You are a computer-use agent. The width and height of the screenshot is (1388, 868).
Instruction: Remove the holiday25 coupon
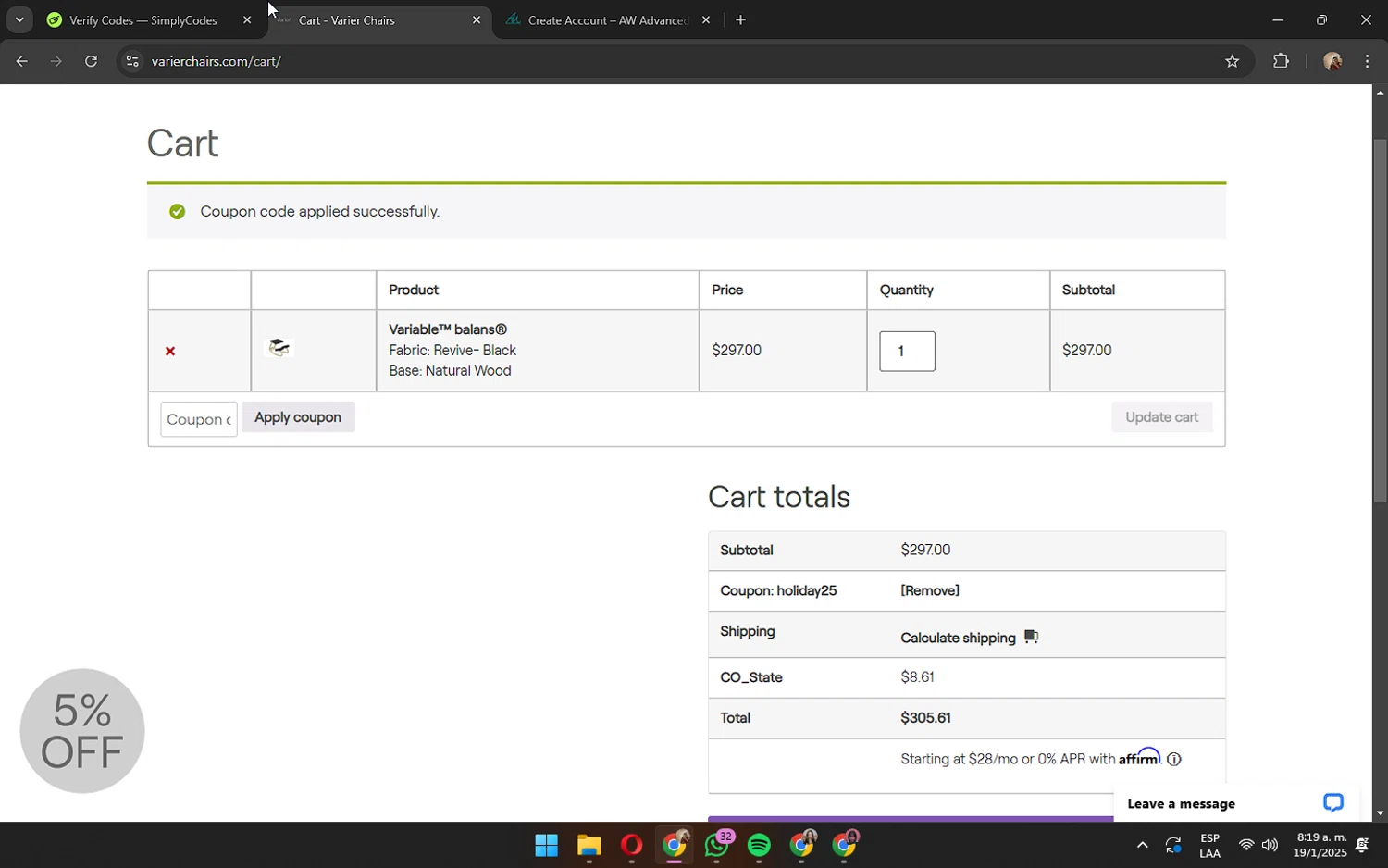pos(930,590)
